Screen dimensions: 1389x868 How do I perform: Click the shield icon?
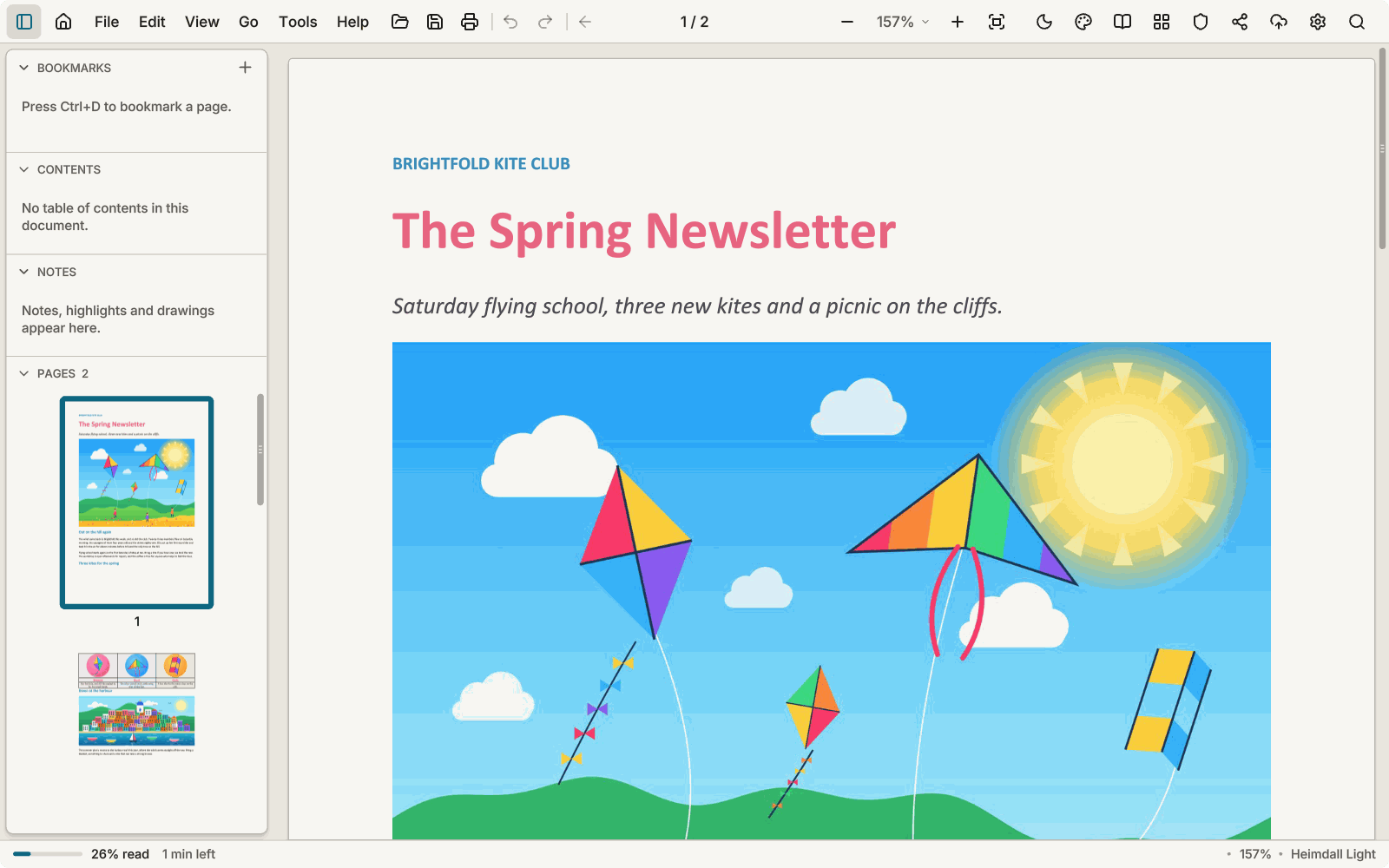click(1201, 22)
